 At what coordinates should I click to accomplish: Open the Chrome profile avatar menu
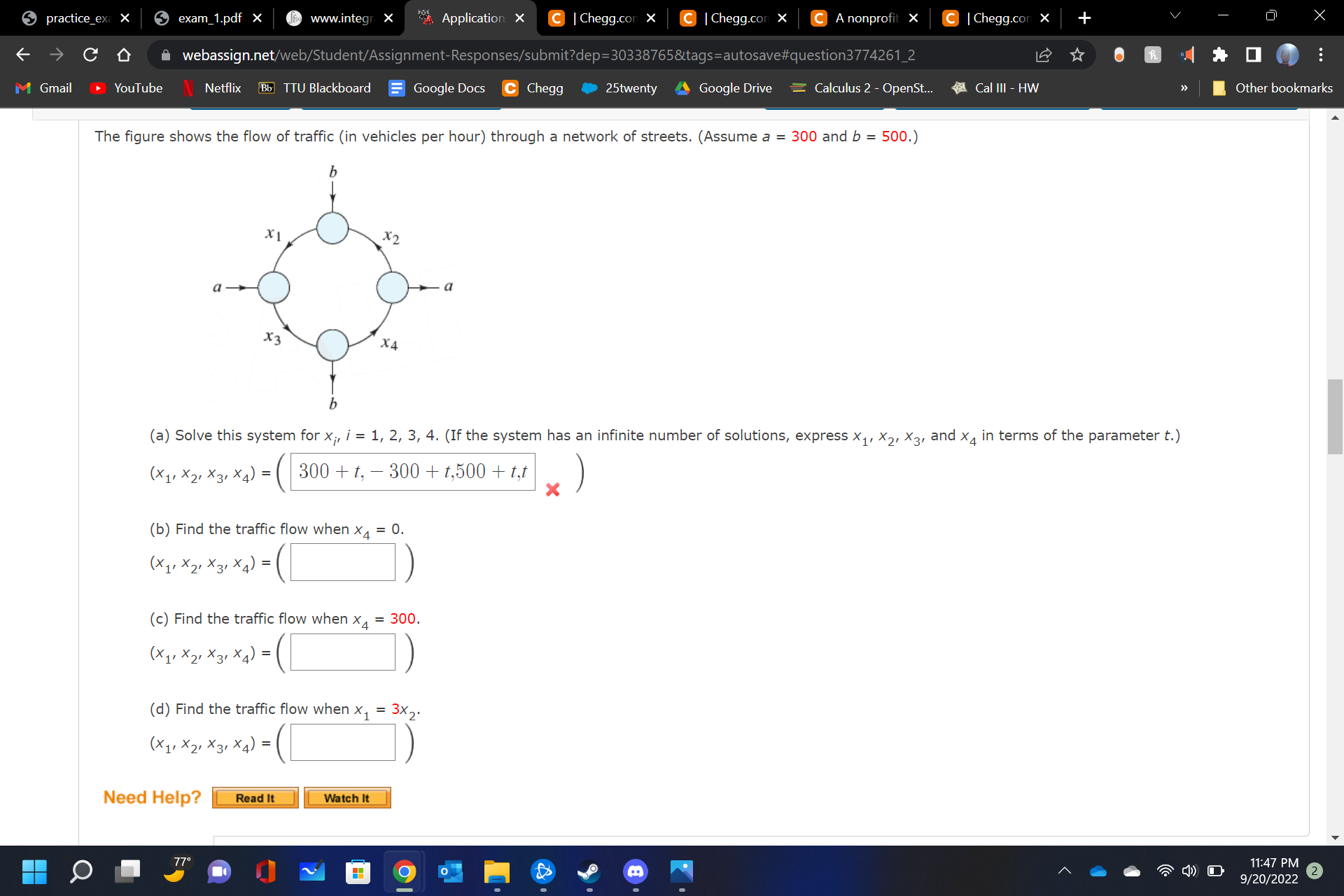pyautogui.click(x=1287, y=55)
